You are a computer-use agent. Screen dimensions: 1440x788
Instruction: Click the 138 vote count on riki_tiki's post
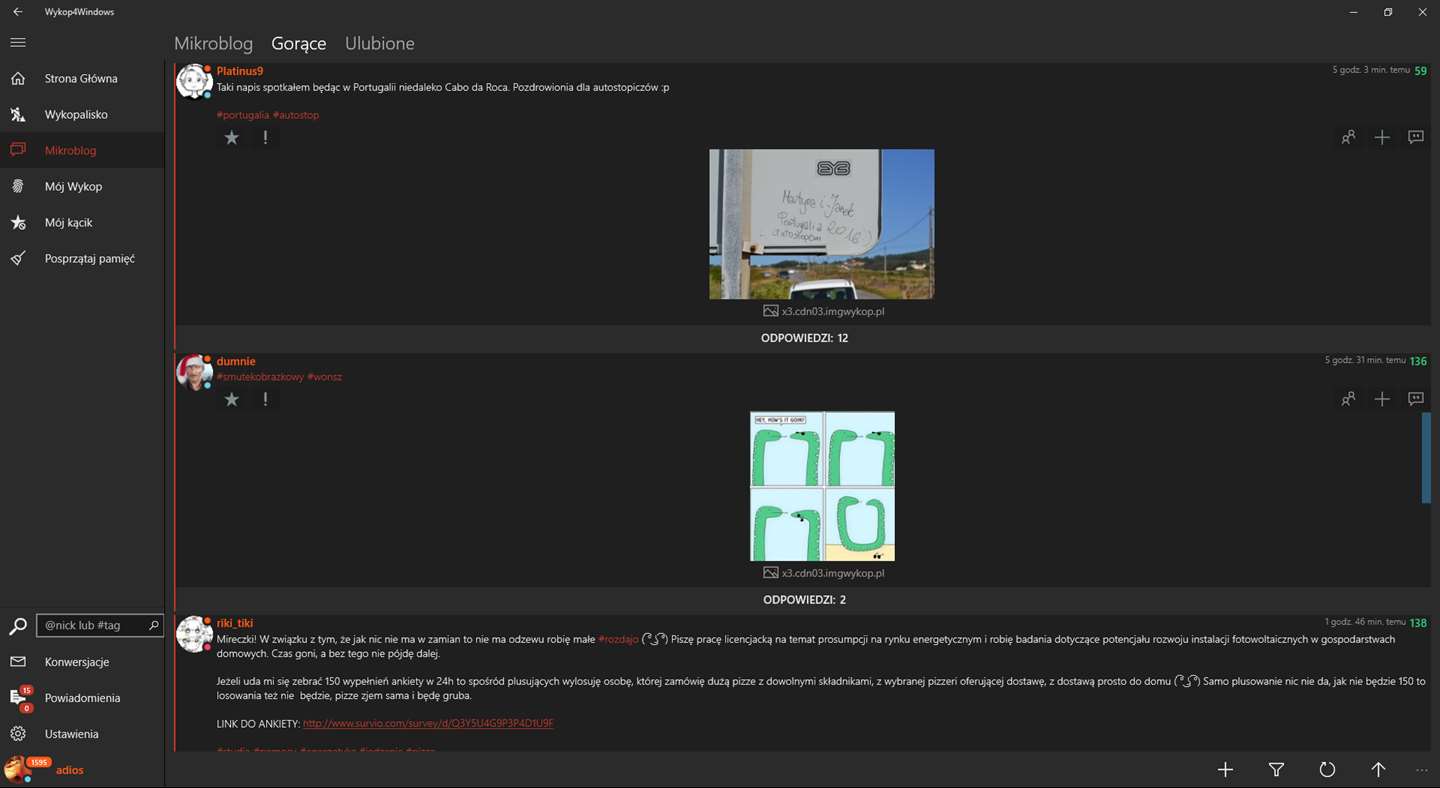pyautogui.click(x=1418, y=623)
